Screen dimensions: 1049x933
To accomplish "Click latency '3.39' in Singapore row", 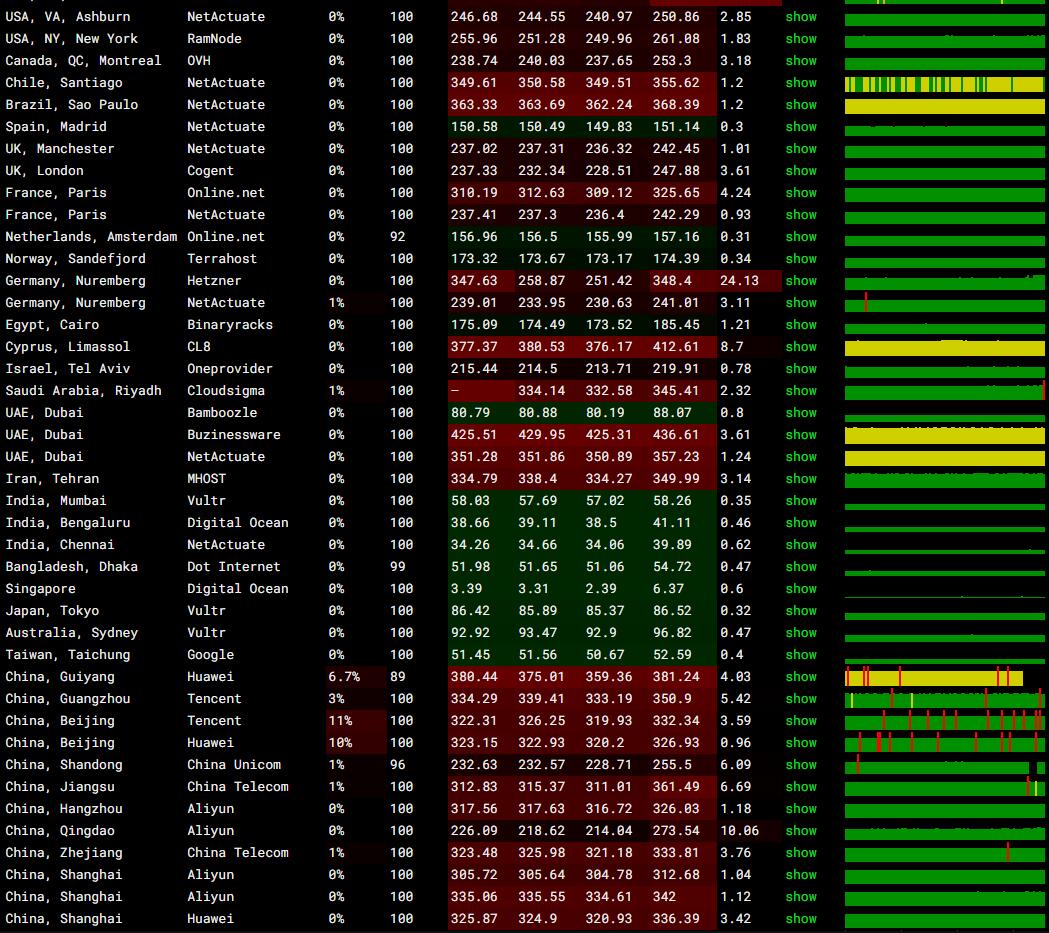I will pyautogui.click(x=466, y=589).
